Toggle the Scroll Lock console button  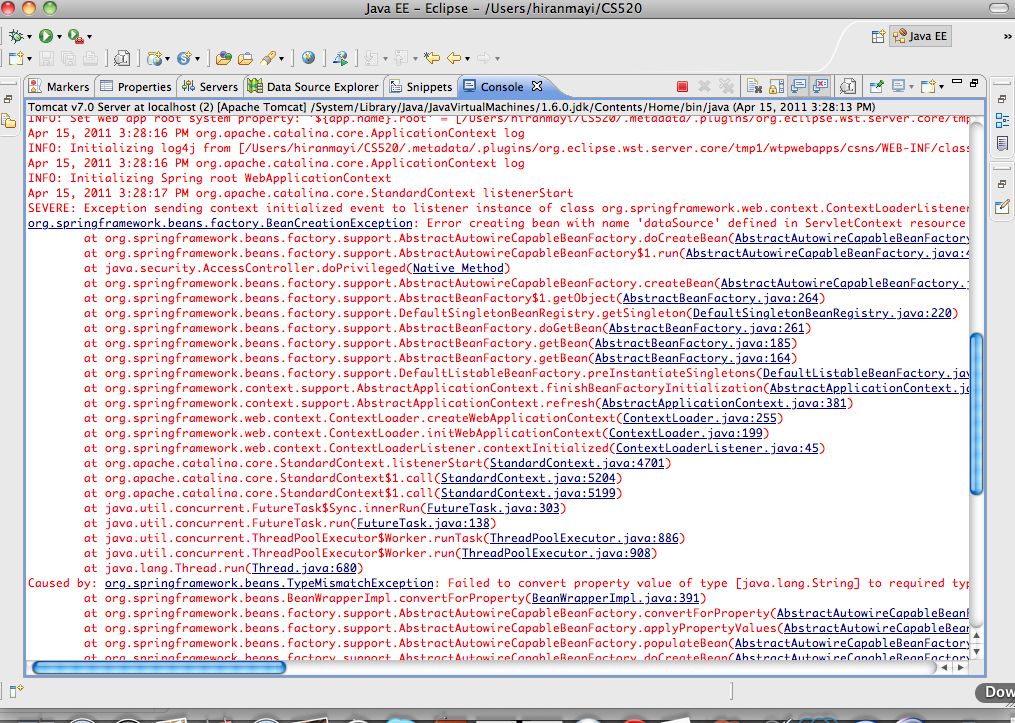click(x=777, y=87)
